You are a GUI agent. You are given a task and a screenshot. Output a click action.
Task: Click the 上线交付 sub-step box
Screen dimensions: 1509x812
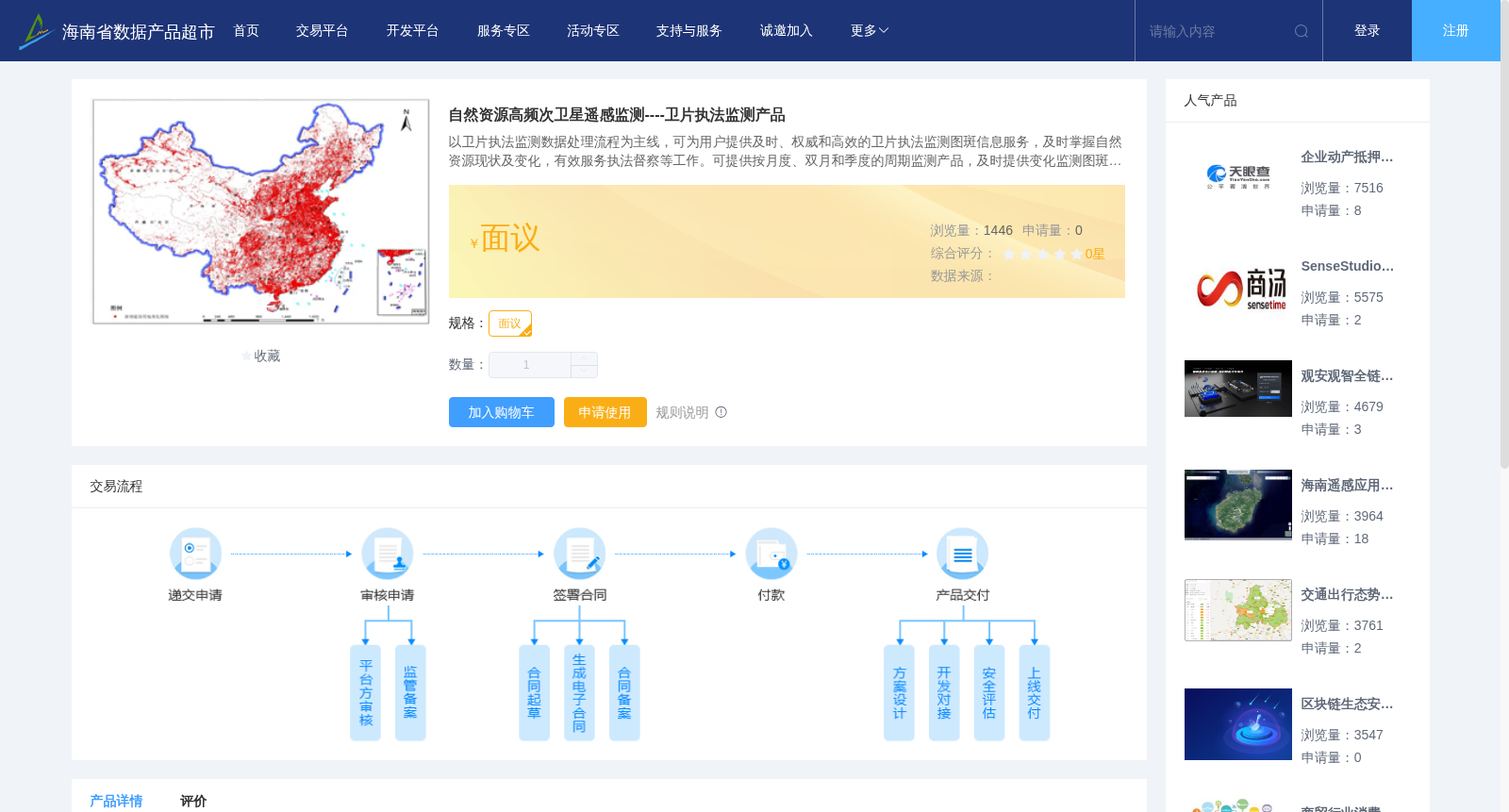1035,693
